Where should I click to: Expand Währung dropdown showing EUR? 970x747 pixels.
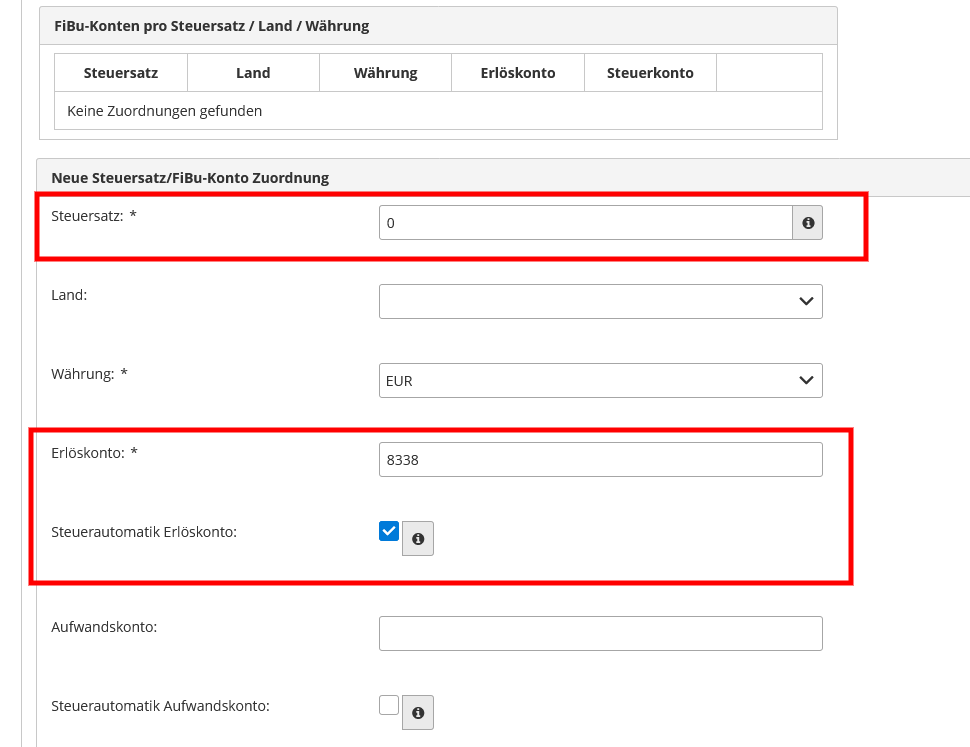click(x=601, y=380)
